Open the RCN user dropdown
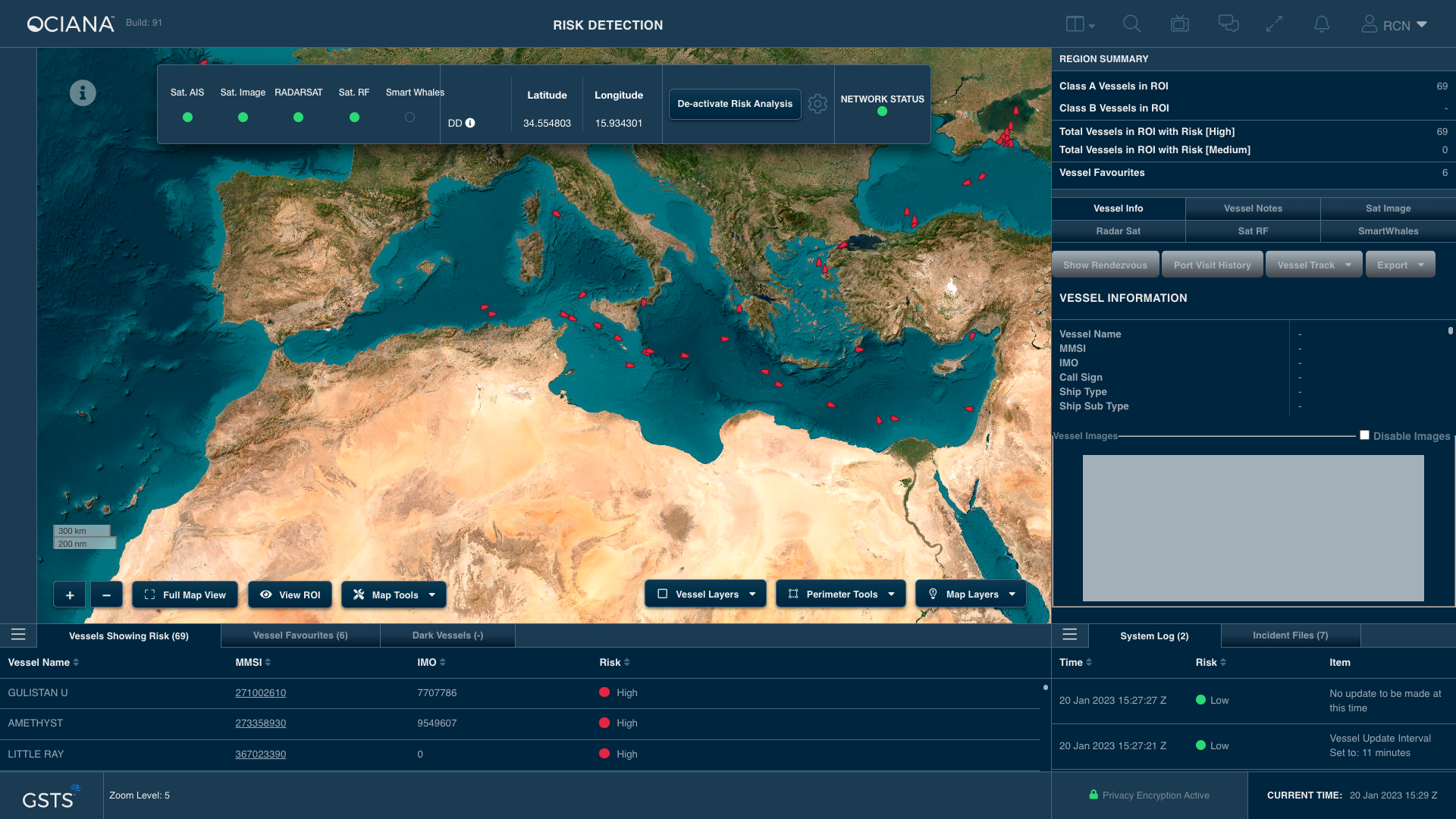 click(x=1395, y=25)
